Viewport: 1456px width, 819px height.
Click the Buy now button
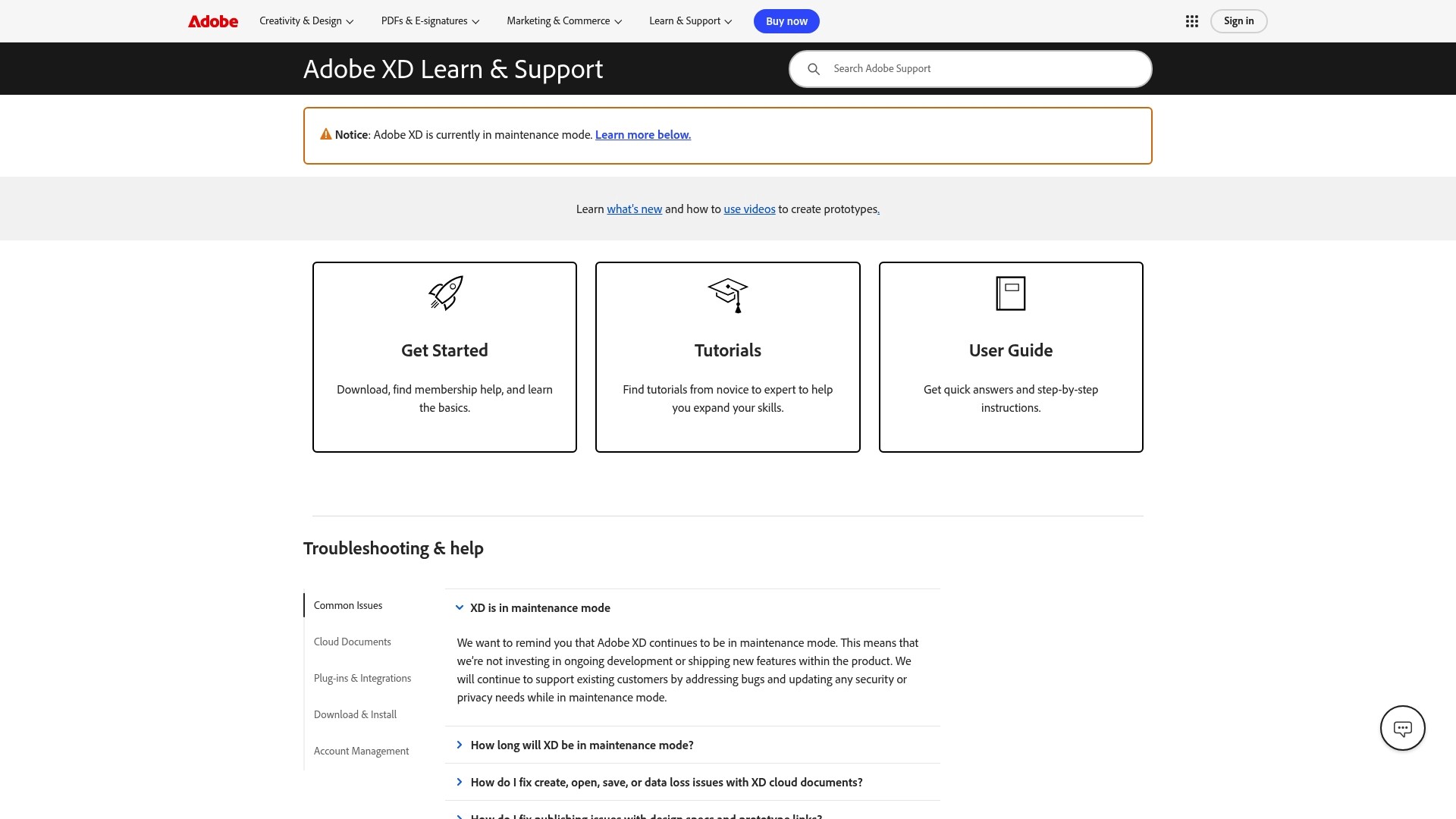coord(786,21)
